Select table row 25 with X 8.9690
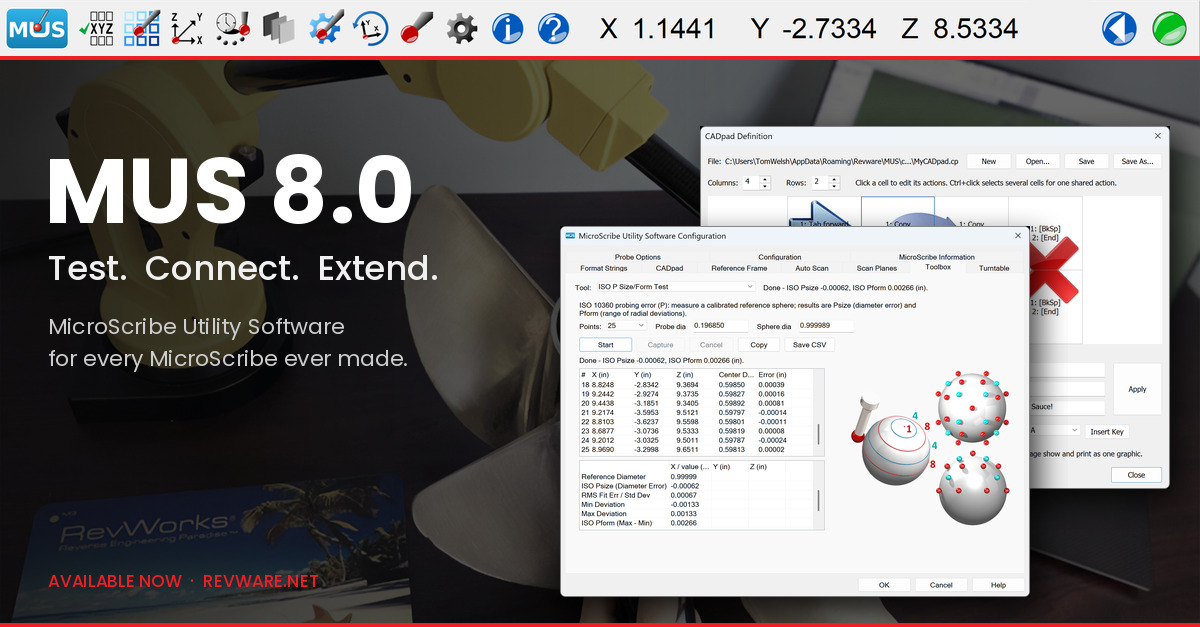 click(697, 450)
